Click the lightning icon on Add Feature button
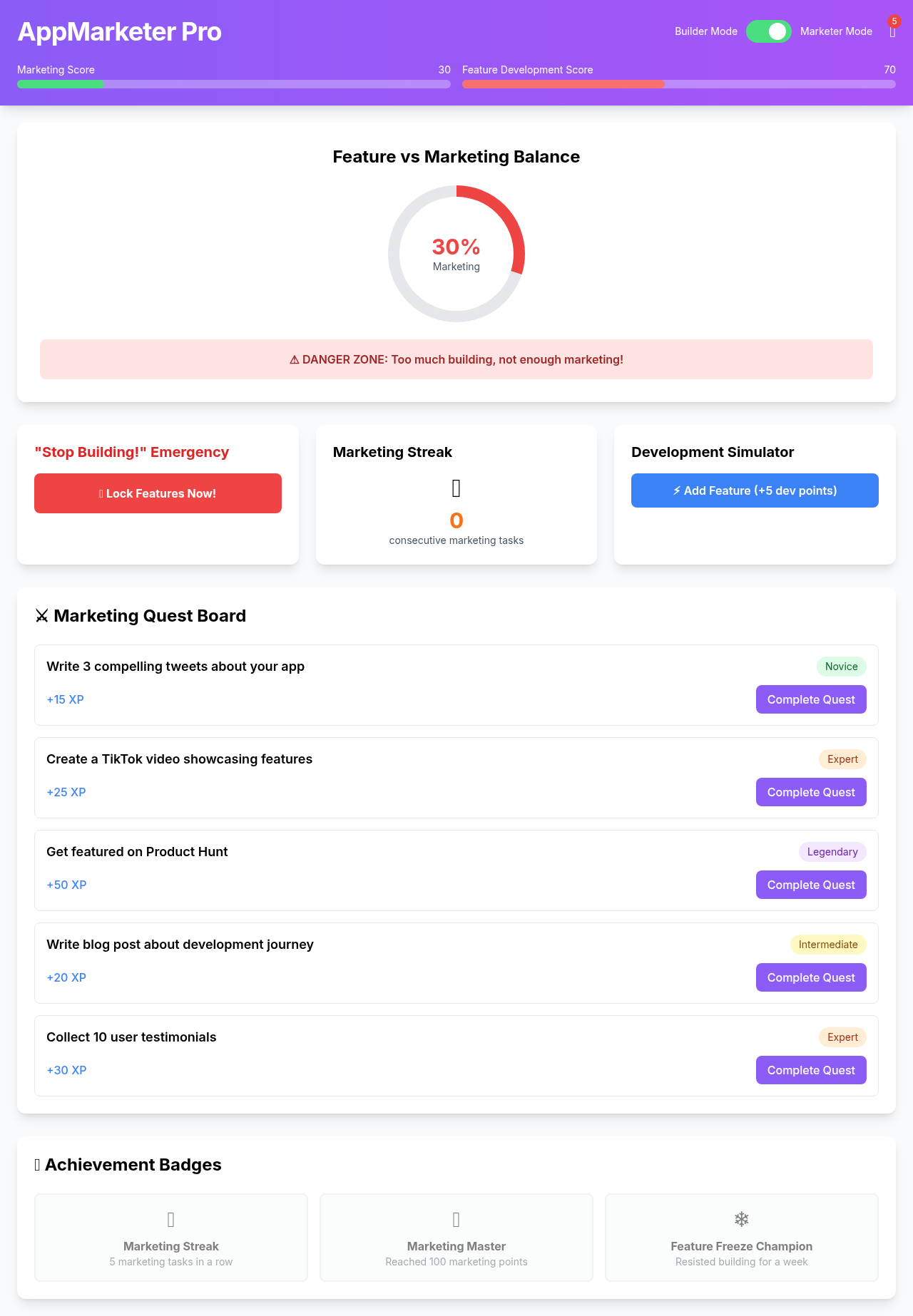The image size is (913, 1316). pos(675,490)
